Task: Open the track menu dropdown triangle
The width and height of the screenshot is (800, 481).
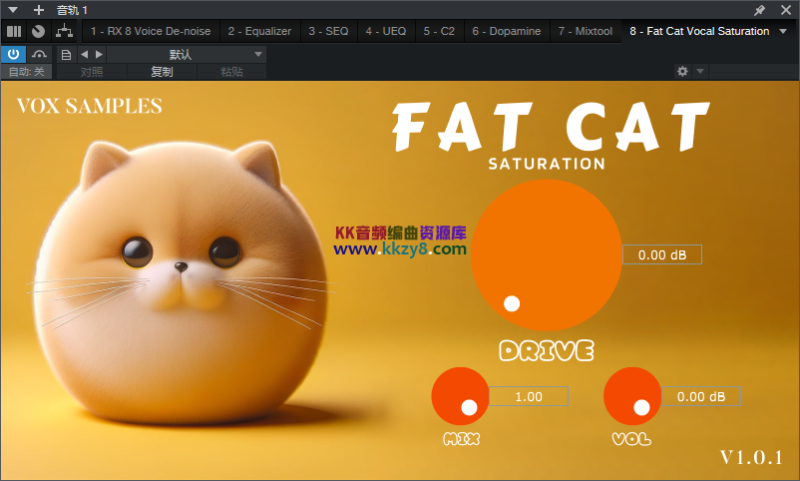Action: point(13,10)
